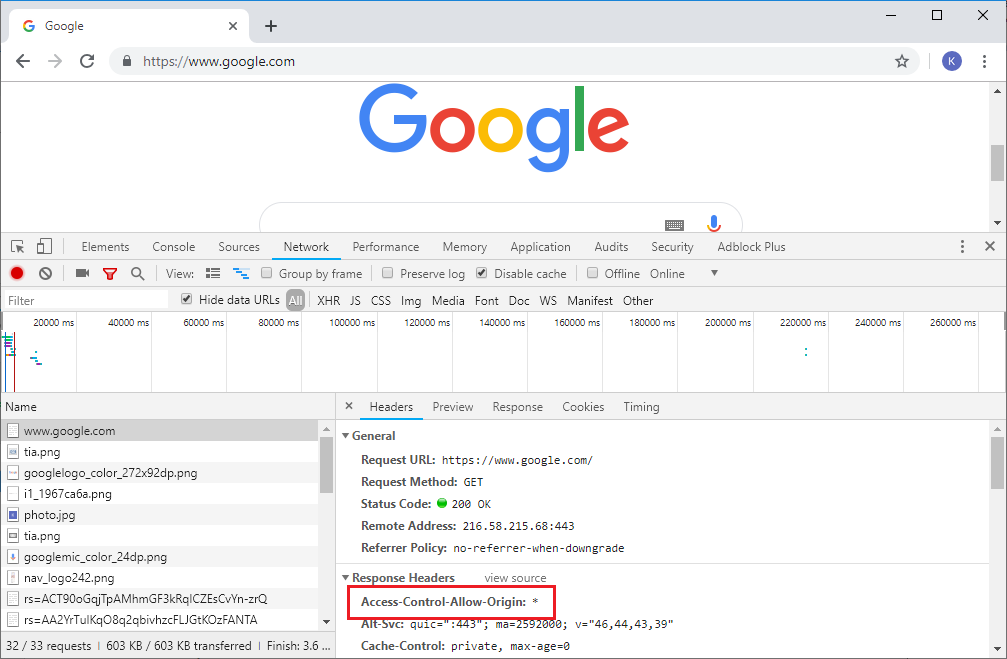Stop recording network log (red circle)
1007x659 pixels.
pyautogui.click(x=17, y=274)
